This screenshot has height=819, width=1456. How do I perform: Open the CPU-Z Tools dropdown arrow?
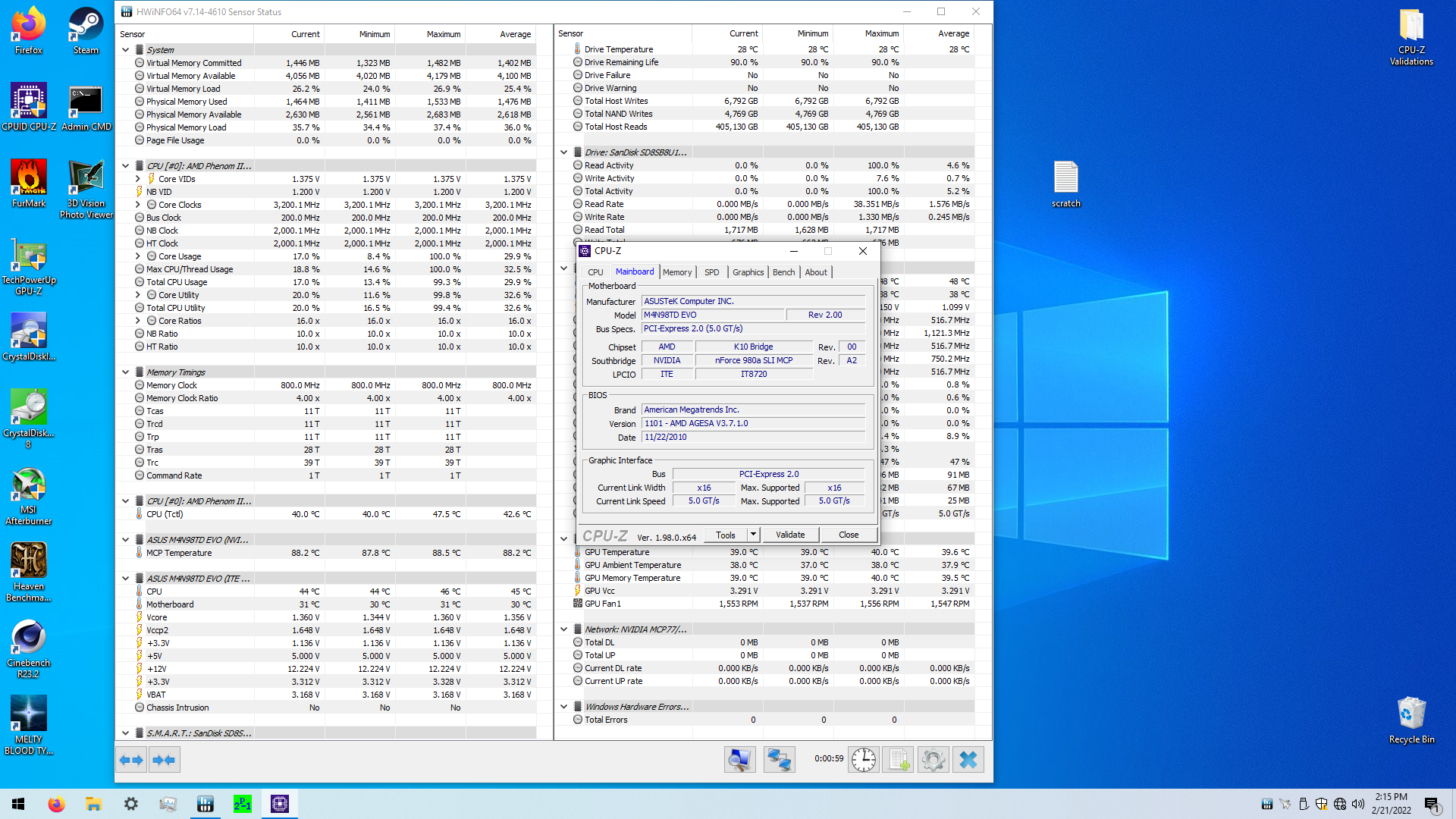pyautogui.click(x=753, y=535)
